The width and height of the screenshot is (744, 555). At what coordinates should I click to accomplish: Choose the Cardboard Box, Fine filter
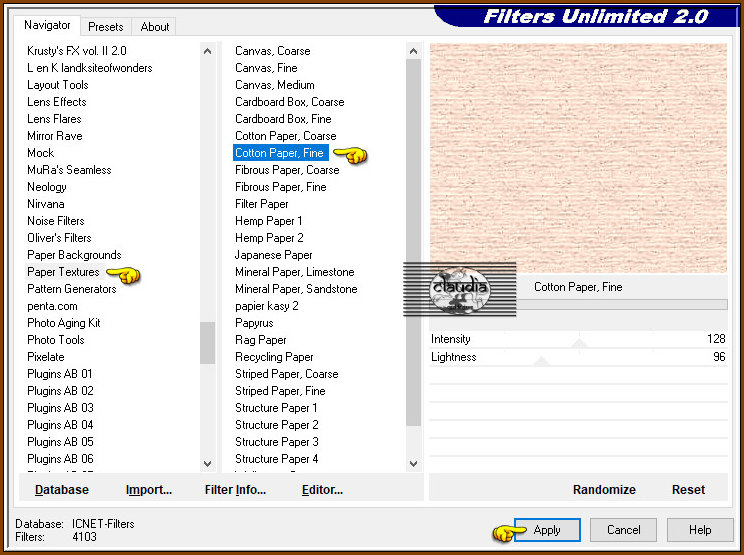coord(283,119)
